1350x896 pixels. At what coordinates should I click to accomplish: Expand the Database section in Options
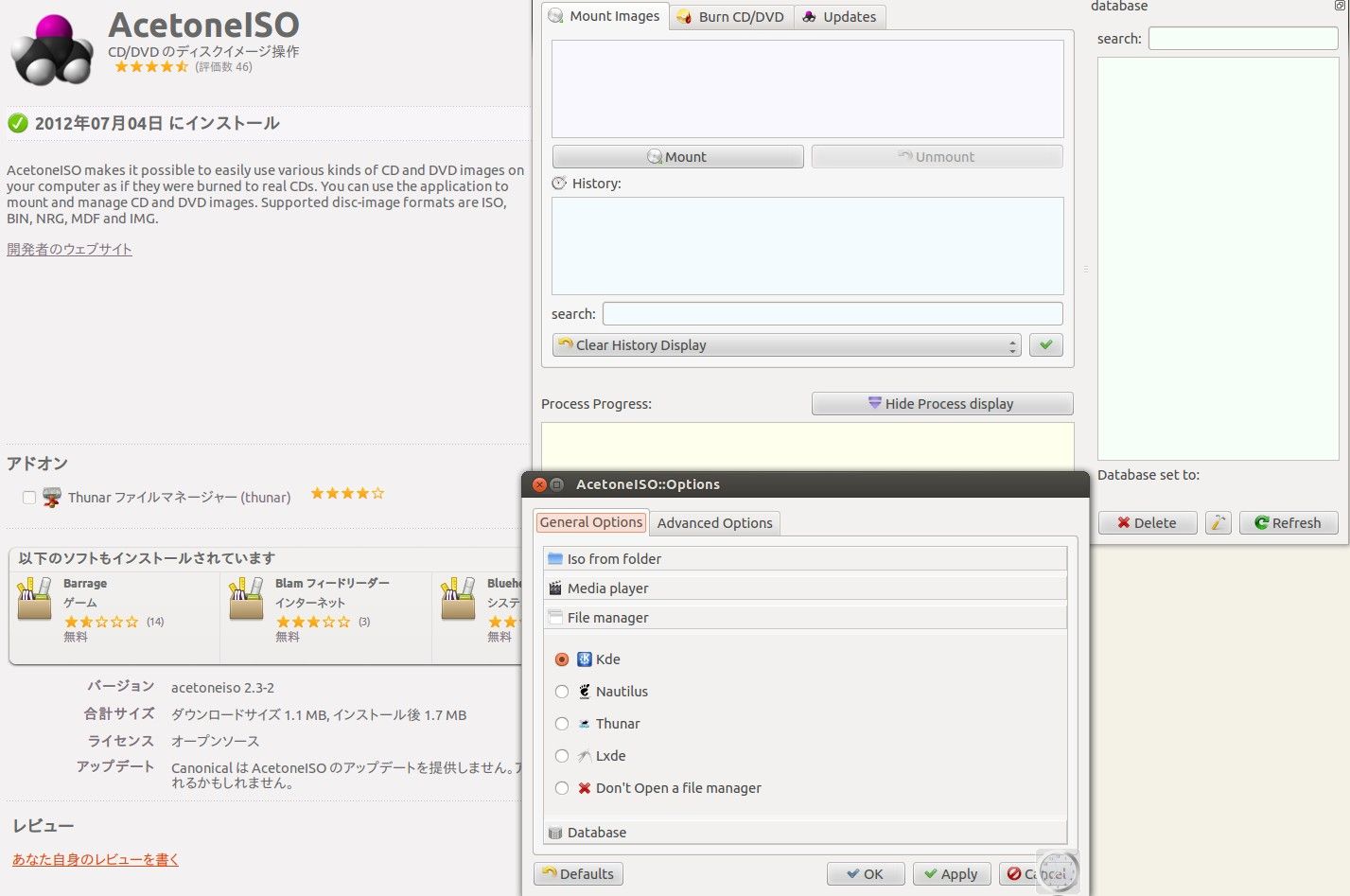coord(805,833)
